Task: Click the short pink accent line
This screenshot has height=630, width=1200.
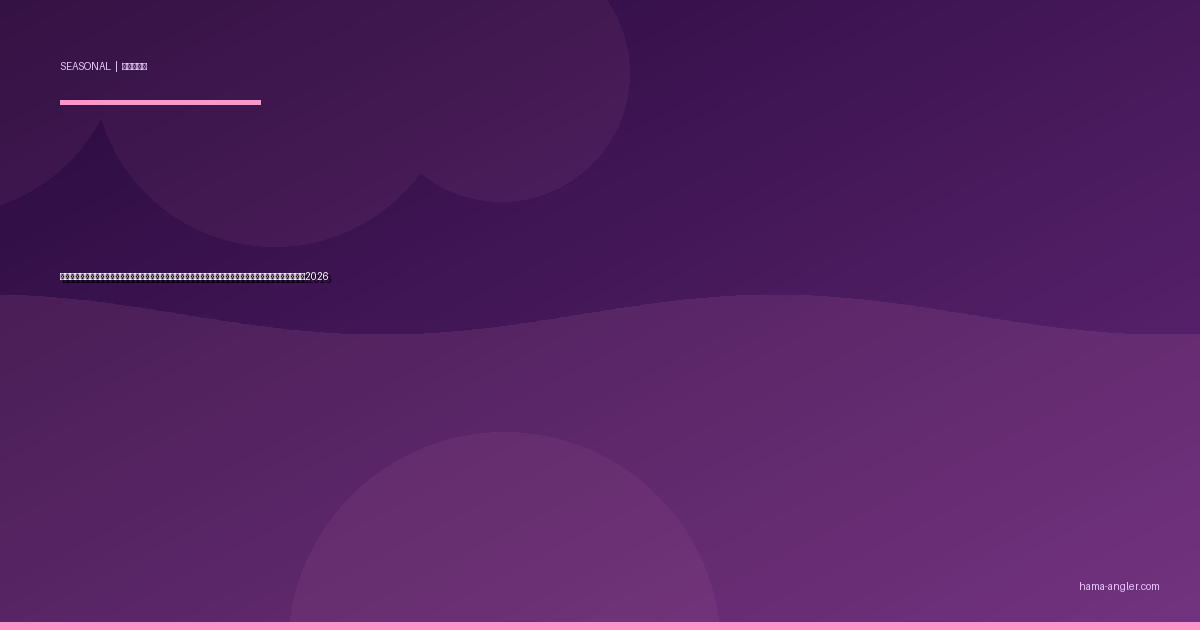Action: pyautogui.click(x=160, y=102)
